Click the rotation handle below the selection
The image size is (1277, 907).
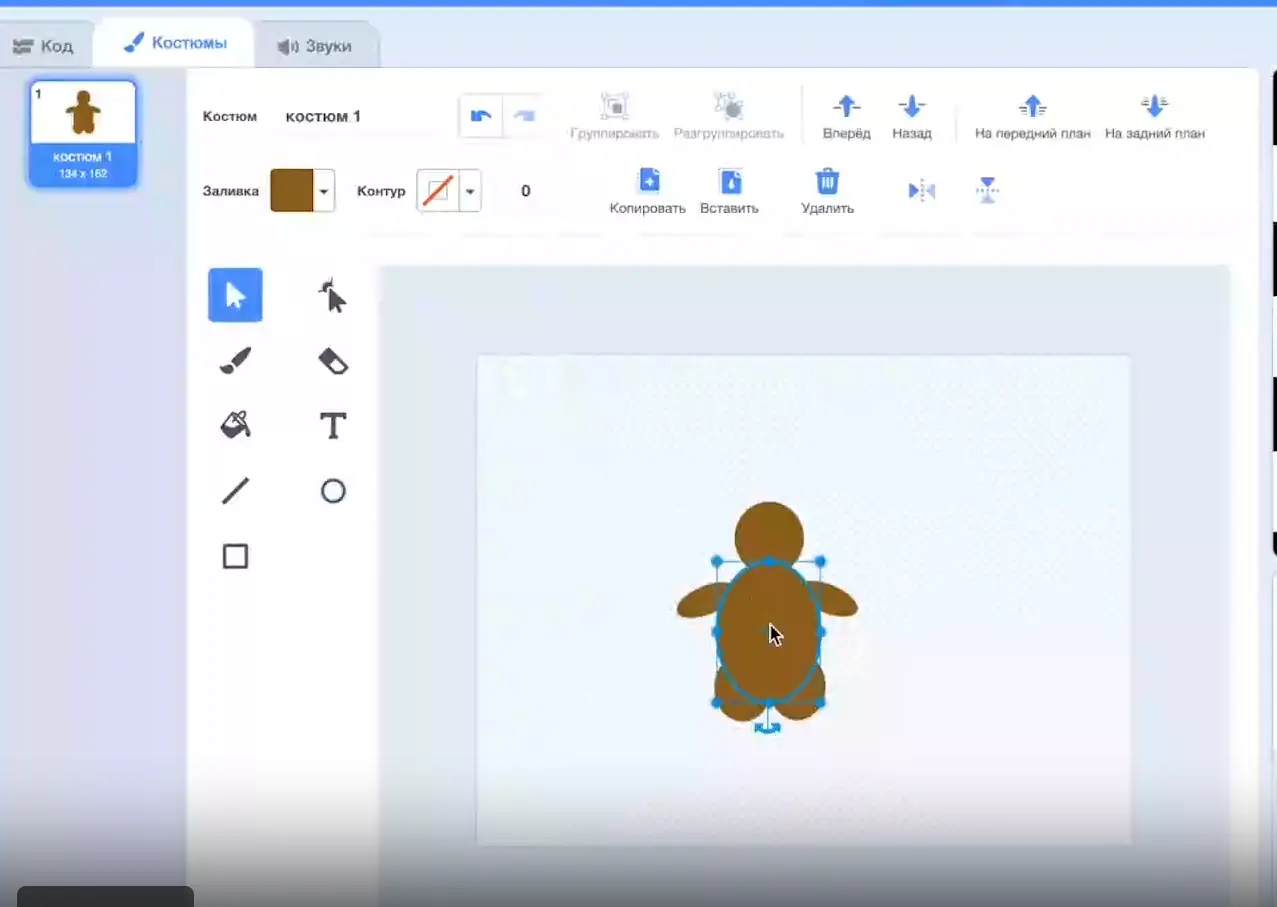[x=767, y=729]
